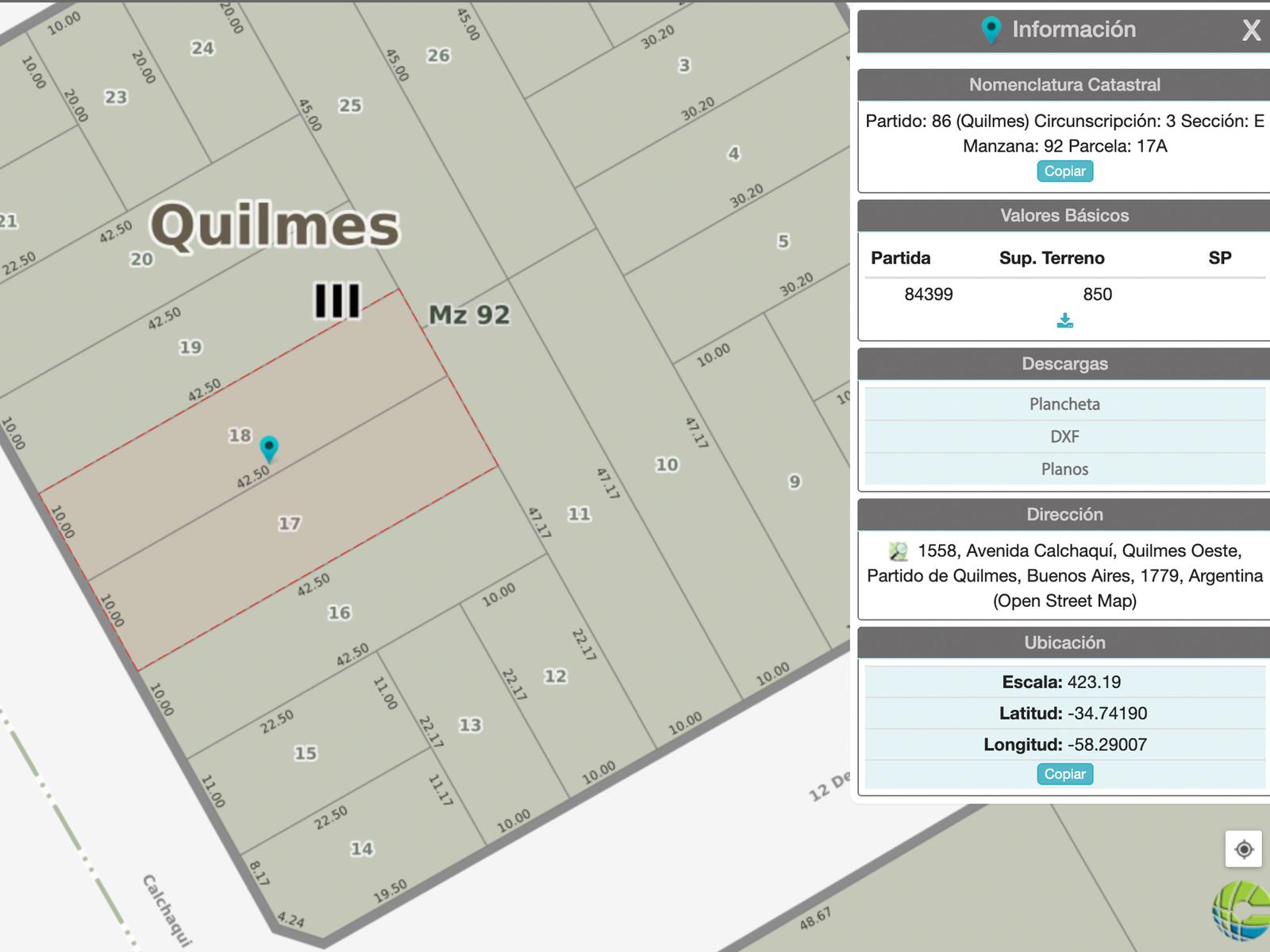Click the OpenStreetMap icon beside the address
Image resolution: width=1270 pixels, height=952 pixels.
(x=899, y=551)
